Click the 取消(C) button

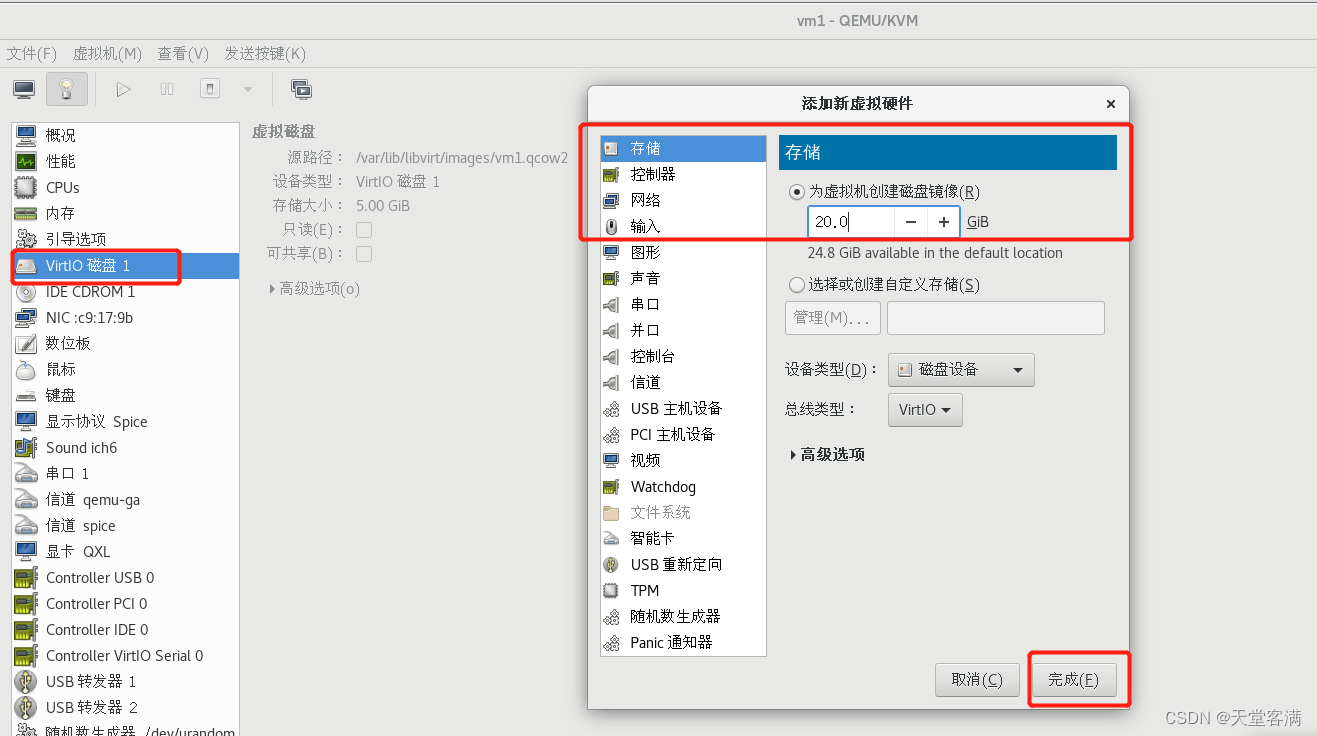pyautogui.click(x=977, y=680)
